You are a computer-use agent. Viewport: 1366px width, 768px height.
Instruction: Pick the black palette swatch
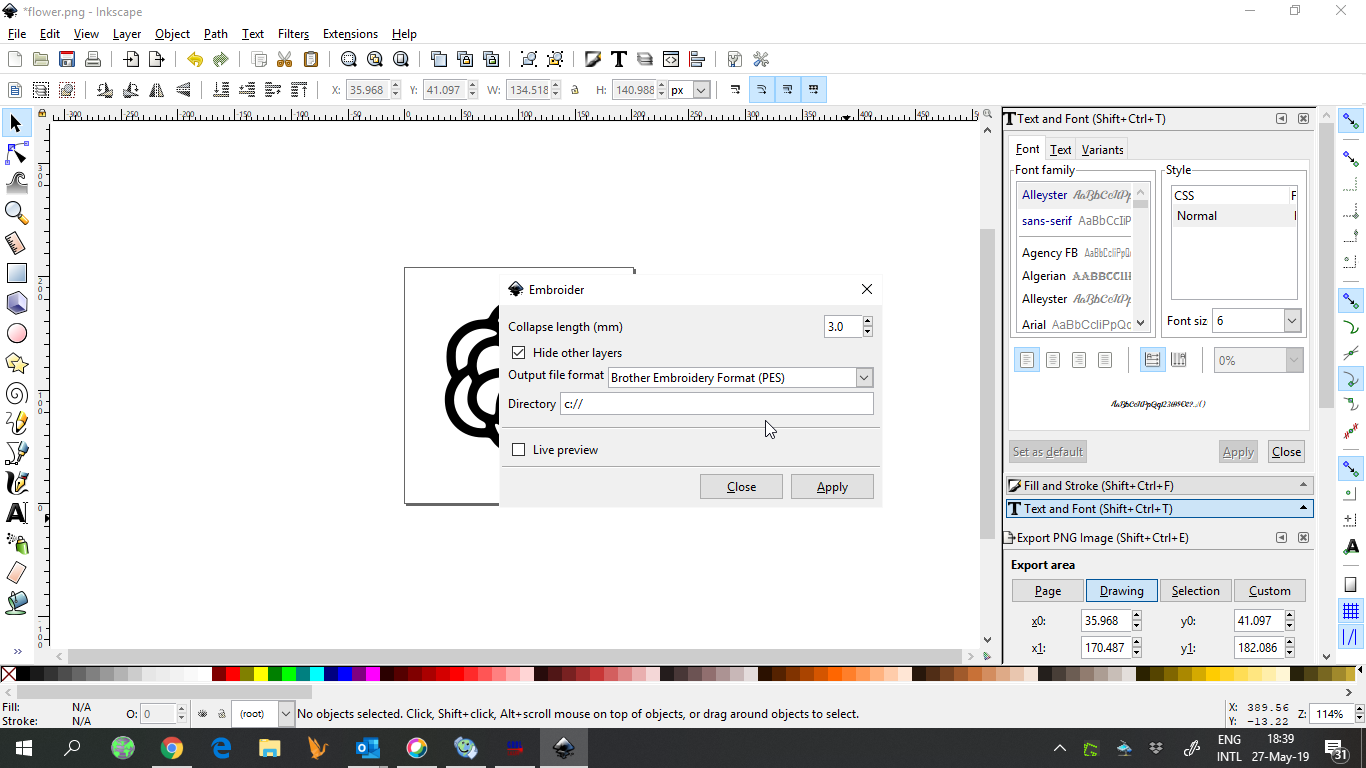pos(24,674)
